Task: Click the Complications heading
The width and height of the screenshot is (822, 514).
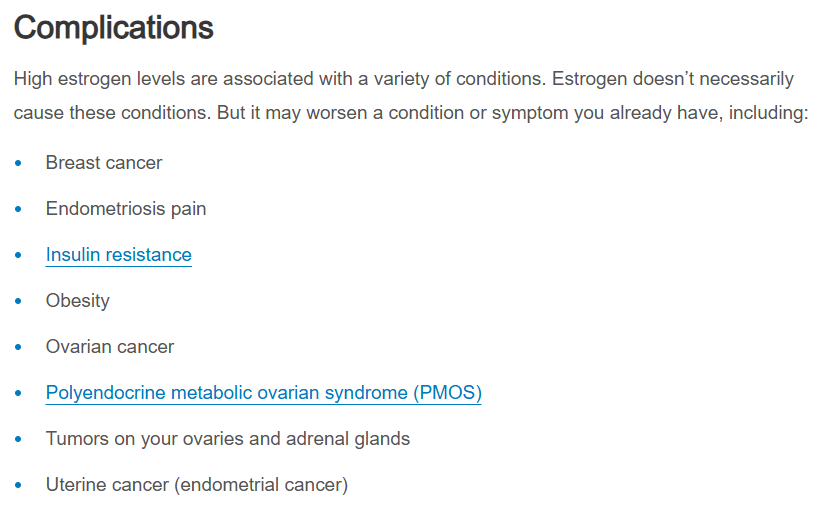Action: (114, 28)
